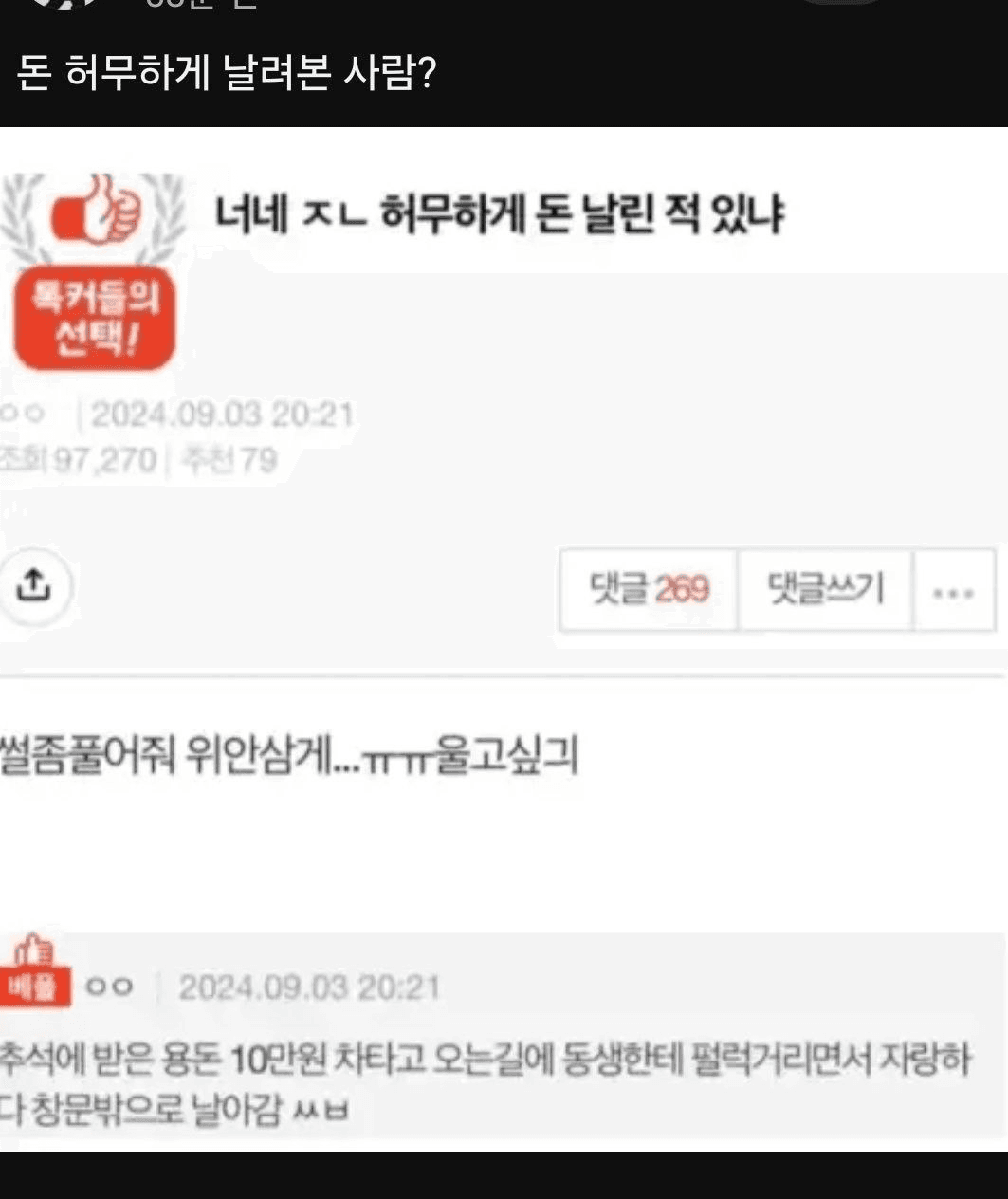
Task: Select the post date 2024.09.03 20:21
Action: (x=222, y=415)
